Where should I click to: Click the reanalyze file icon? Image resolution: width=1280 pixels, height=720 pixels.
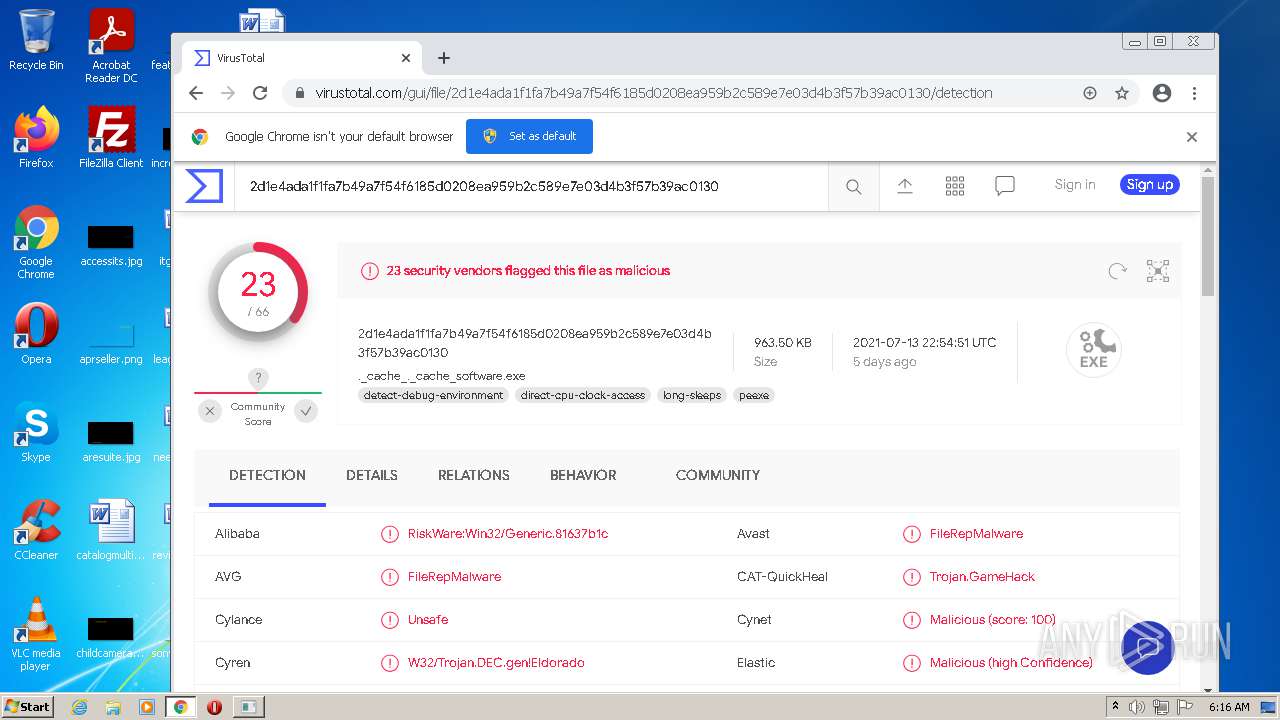pyautogui.click(x=1118, y=271)
